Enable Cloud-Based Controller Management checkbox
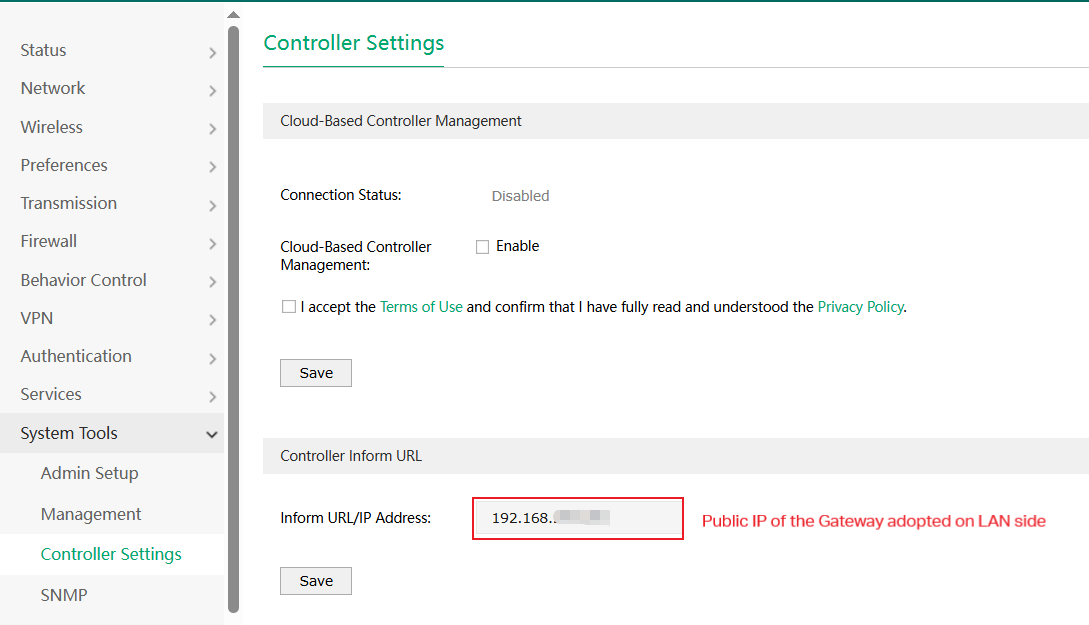This screenshot has height=625, width=1089. pos(482,247)
